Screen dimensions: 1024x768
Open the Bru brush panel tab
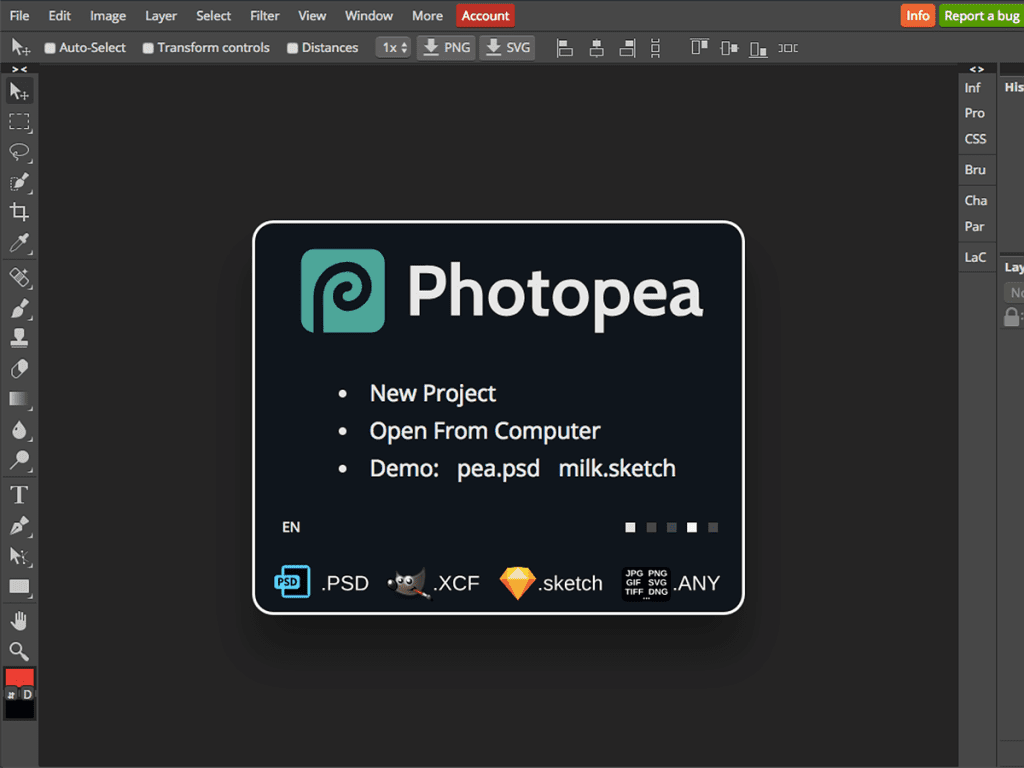975,170
